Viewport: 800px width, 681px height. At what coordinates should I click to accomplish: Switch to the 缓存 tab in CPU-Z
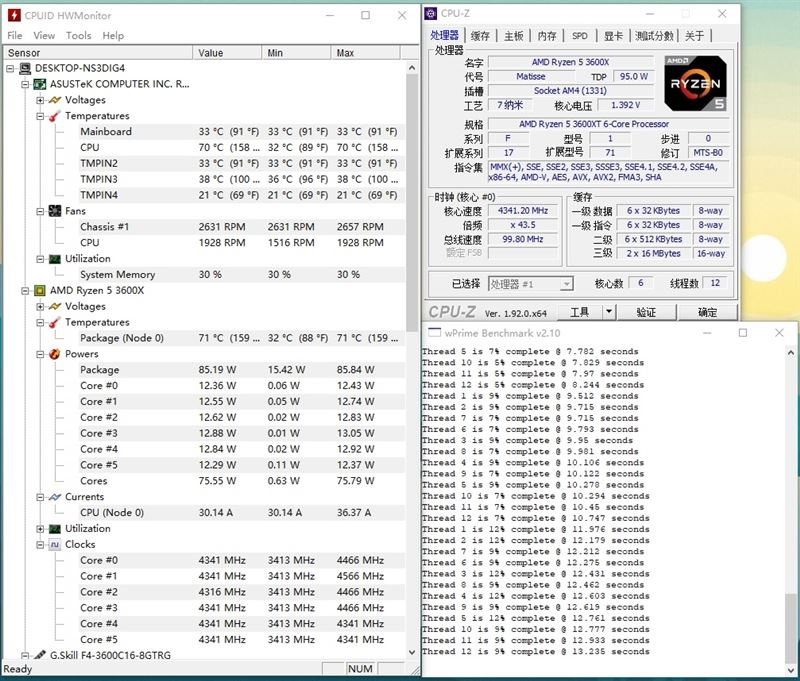pyautogui.click(x=480, y=36)
